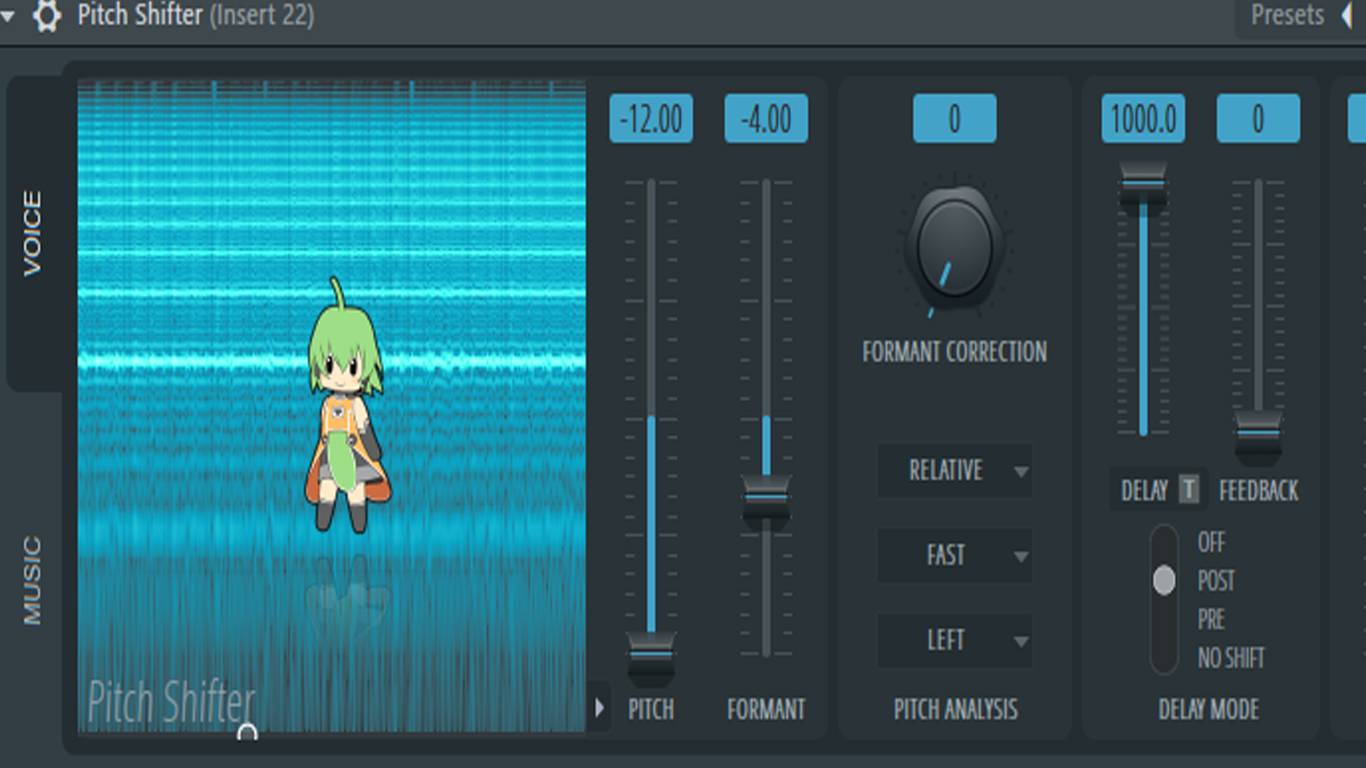This screenshot has height=768, width=1366.
Task: Open the Presets selector
Action: tap(1287, 15)
